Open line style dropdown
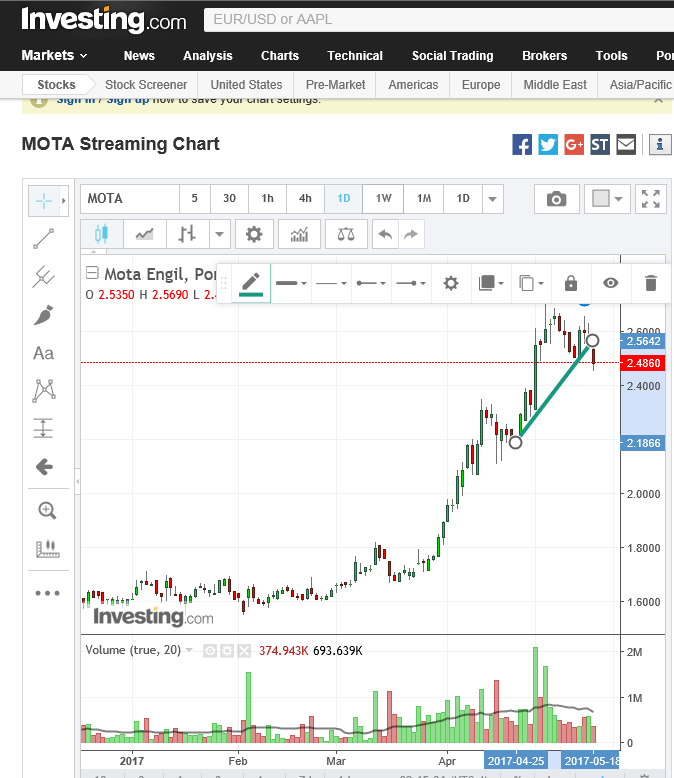Viewport: 674px width, 778px height. point(331,283)
